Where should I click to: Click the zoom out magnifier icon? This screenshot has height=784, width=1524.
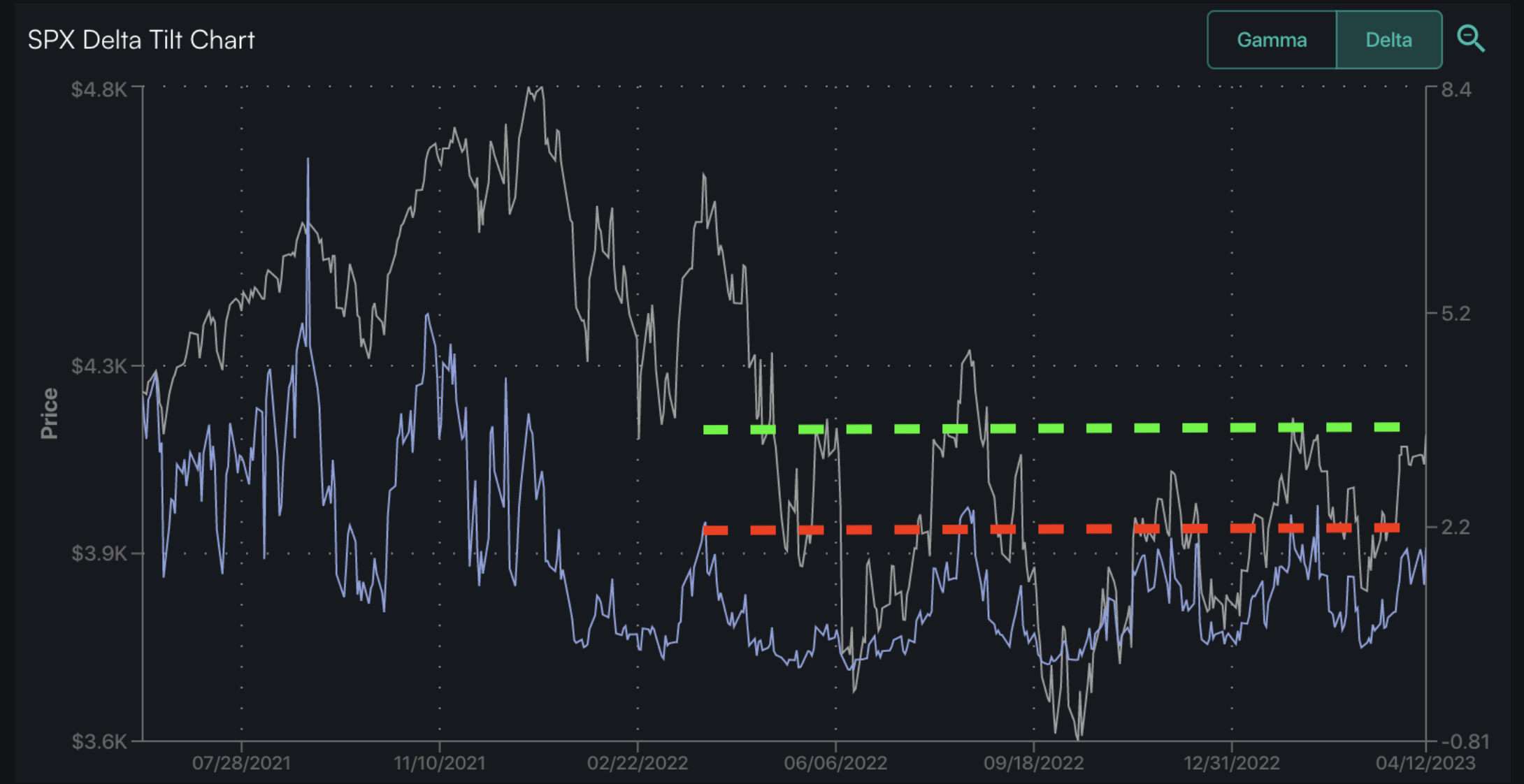(1471, 39)
